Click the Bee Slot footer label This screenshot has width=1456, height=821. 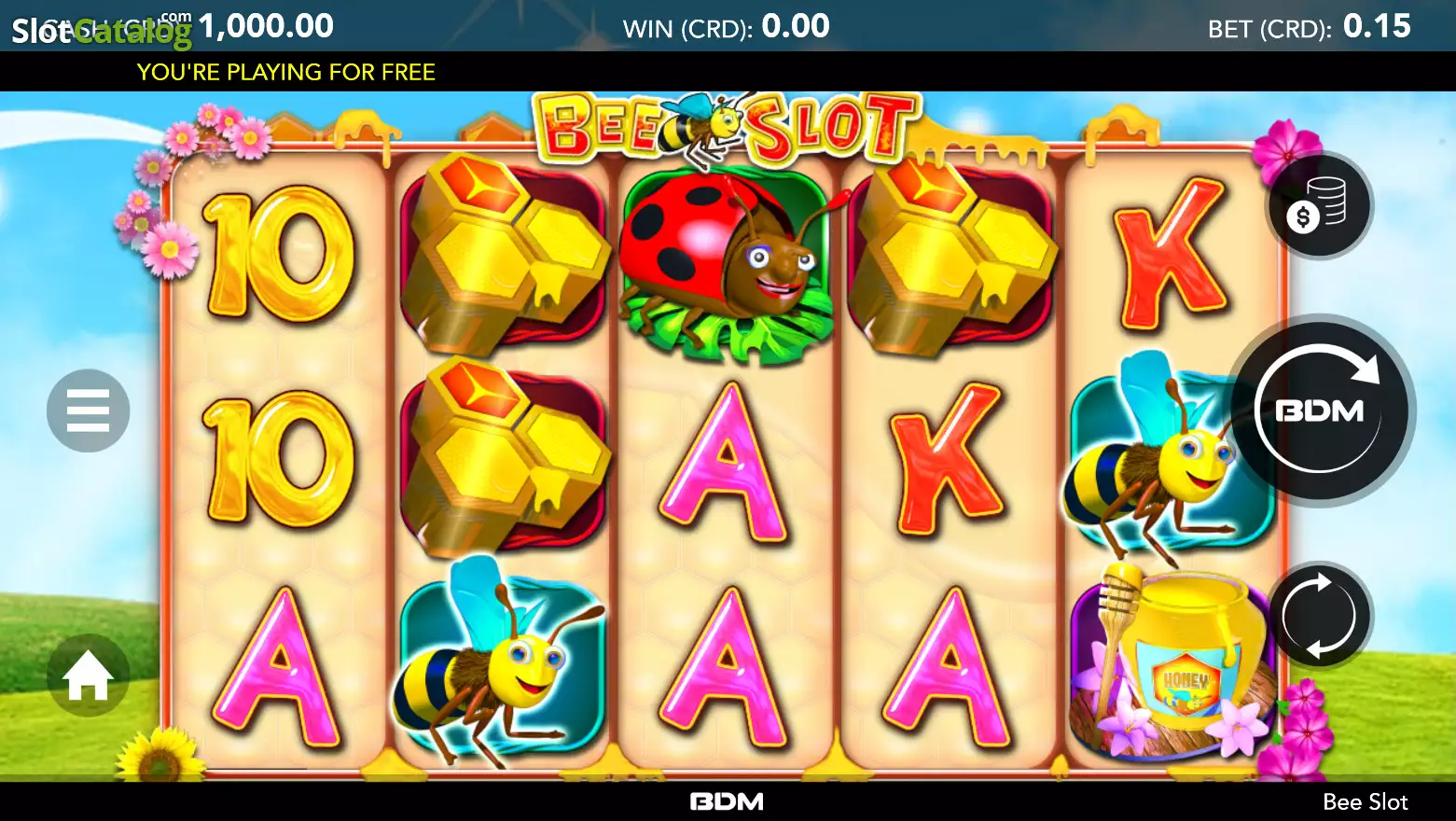(1365, 801)
